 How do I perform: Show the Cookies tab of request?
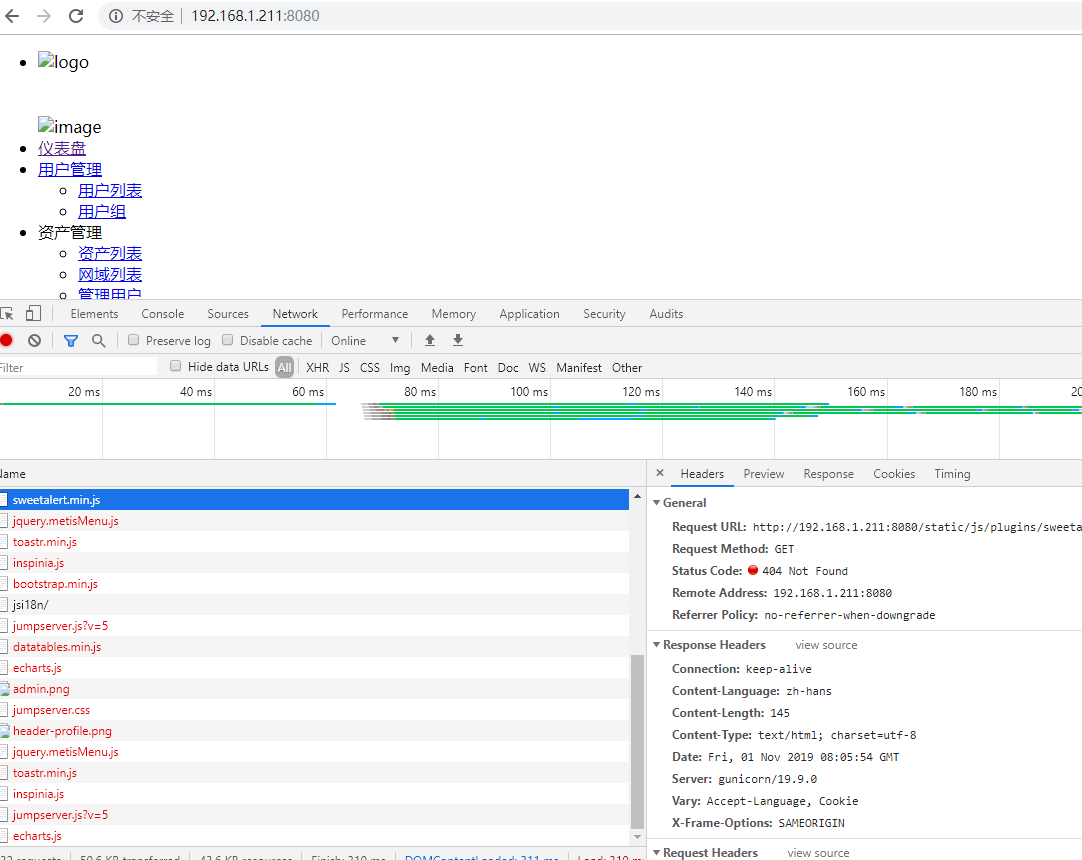point(894,474)
